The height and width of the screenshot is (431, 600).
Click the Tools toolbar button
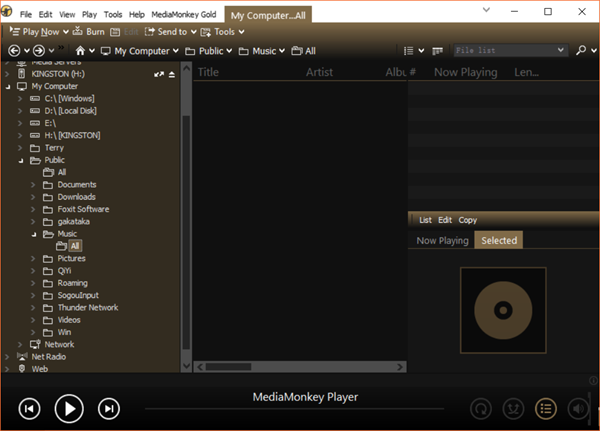coord(218,32)
